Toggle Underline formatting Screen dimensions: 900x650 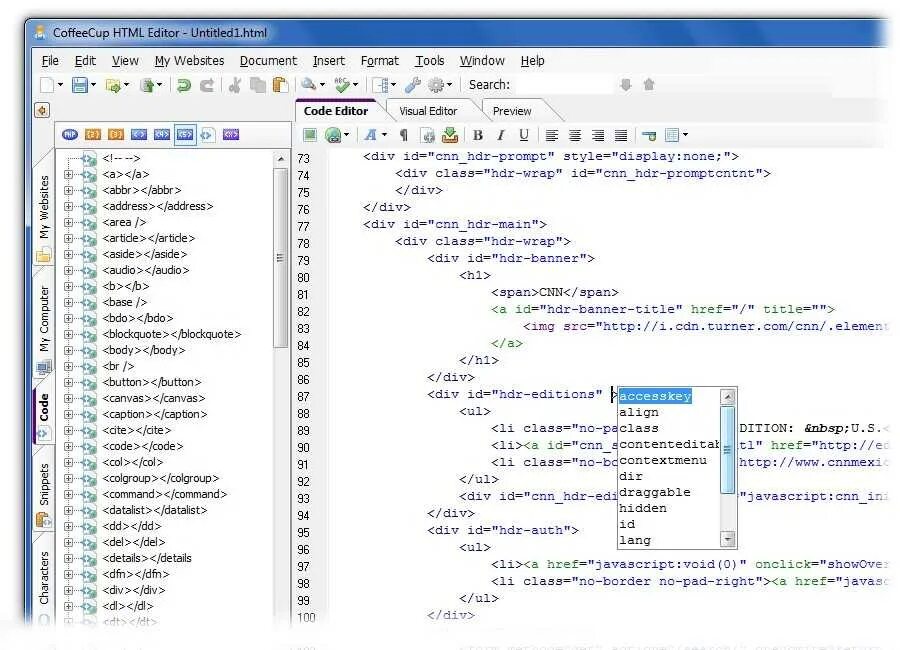523,136
